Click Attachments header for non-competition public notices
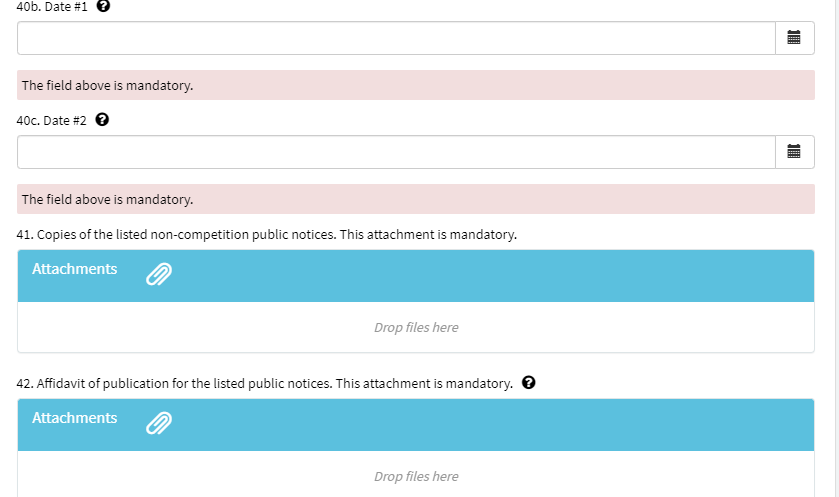The height and width of the screenshot is (497, 839). [75, 270]
